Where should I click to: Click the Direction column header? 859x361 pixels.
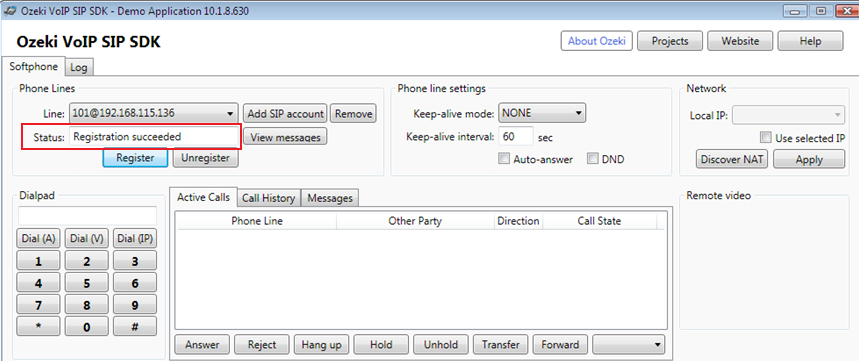(x=518, y=221)
